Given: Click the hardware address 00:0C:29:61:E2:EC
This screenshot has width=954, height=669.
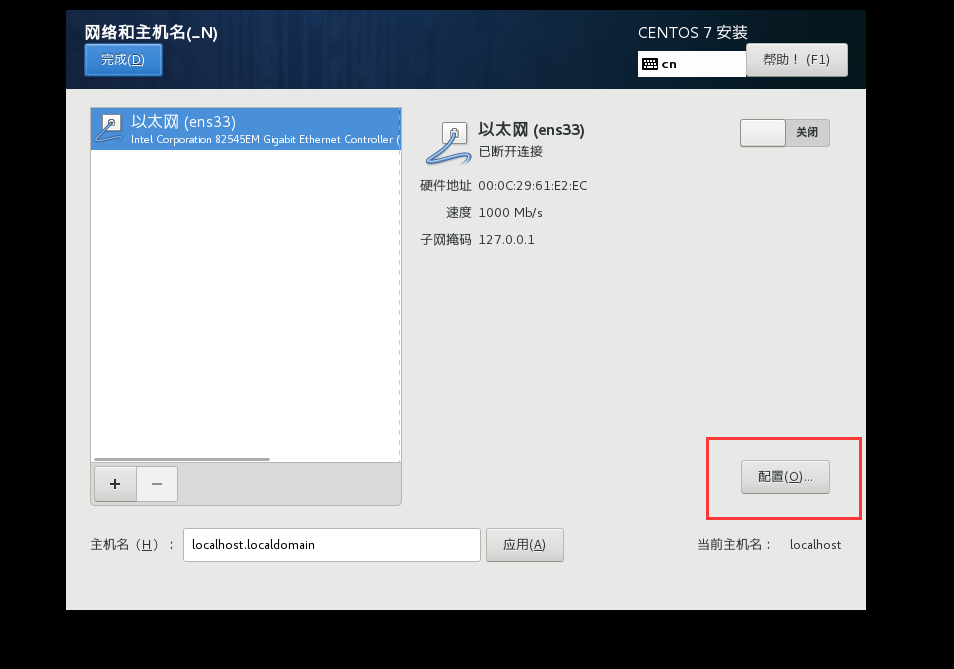Looking at the screenshot, I should (532, 185).
